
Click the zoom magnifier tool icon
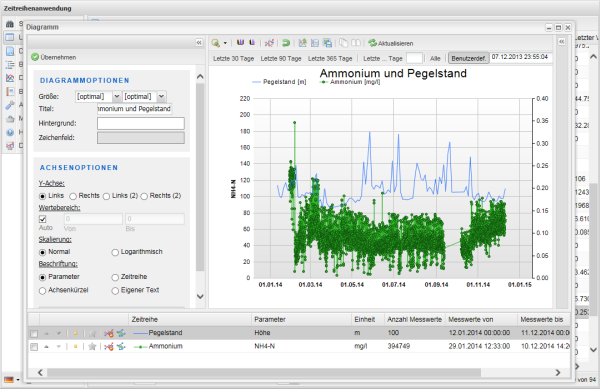click(x=215, y=43)
